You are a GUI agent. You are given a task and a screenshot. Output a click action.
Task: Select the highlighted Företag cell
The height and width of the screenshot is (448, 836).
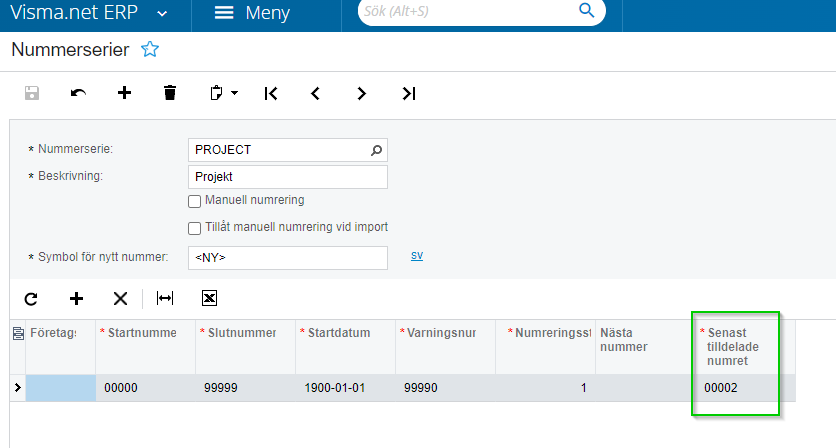pyautogui.click(x=61, y=388)
